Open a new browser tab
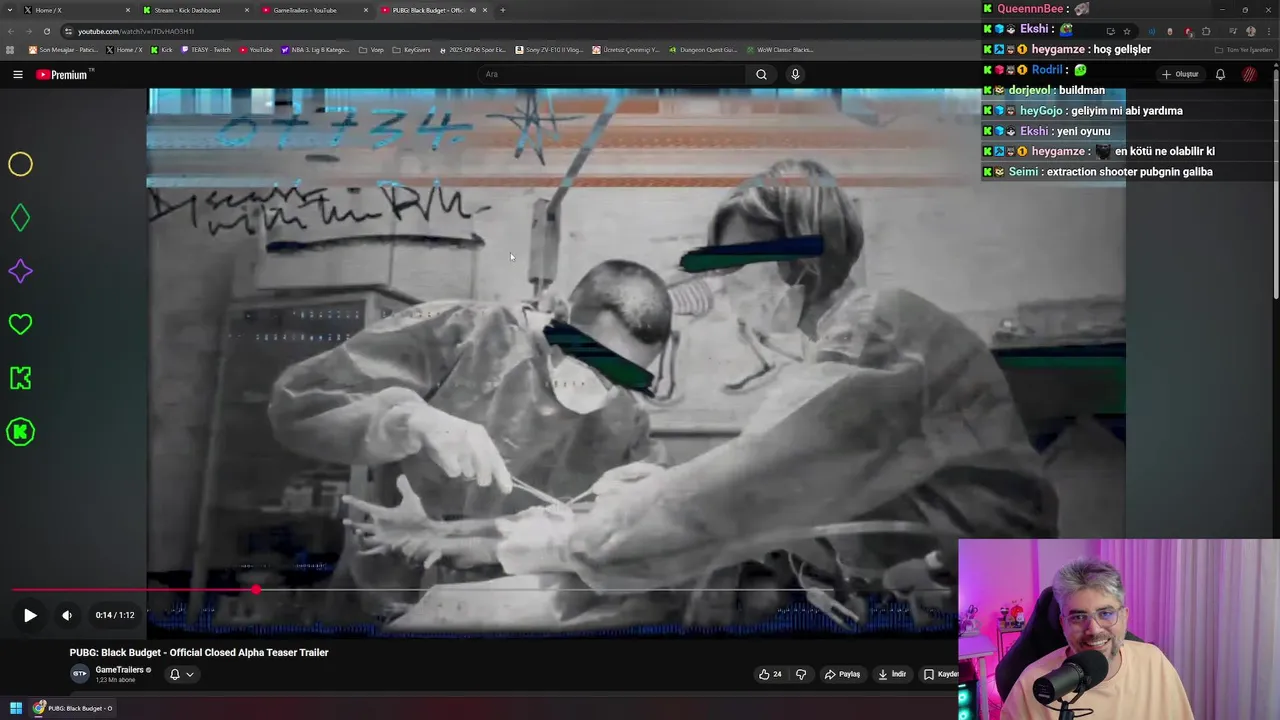Image resolution: width=1280 pixels, height=720 pixels. point(502,10)
